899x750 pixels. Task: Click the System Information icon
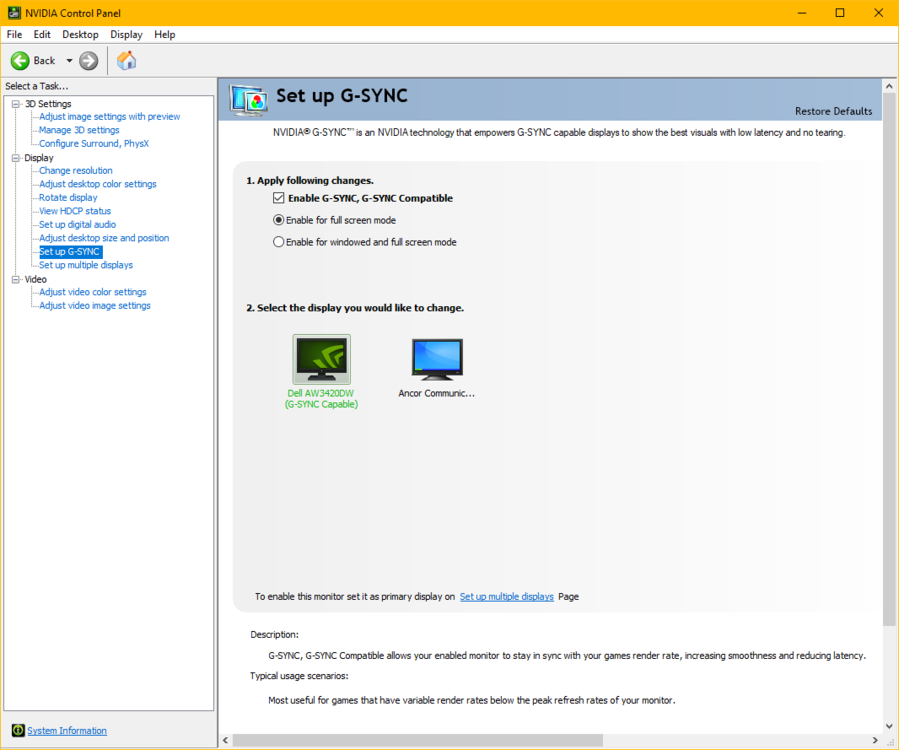click(x=18, y=730)
